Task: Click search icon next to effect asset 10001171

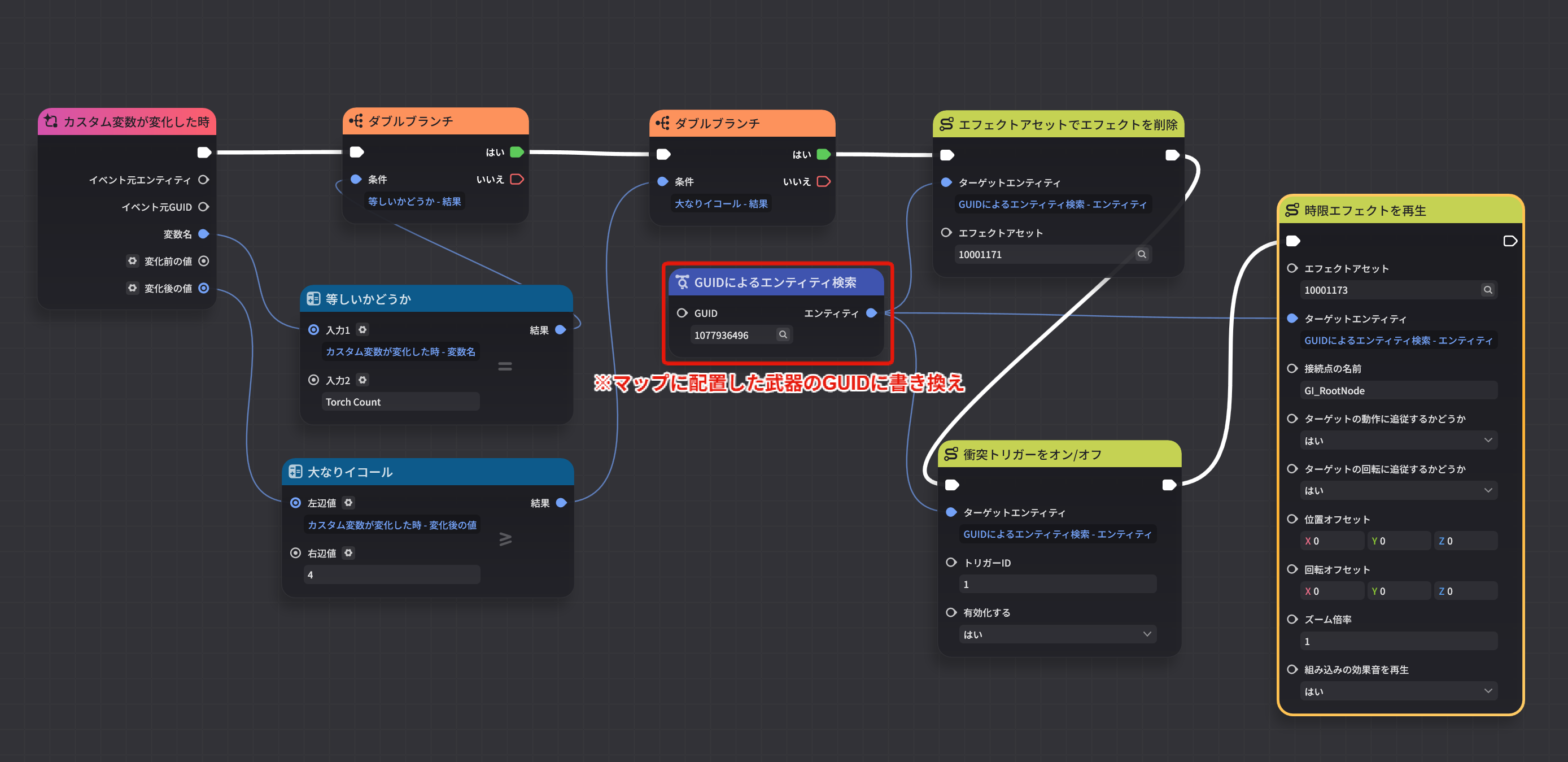Action: tap(1141, 254)
